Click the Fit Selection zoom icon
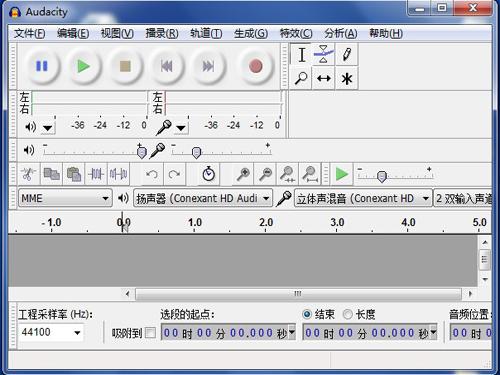This screenshot has width=500, height=375. tap(288, 174)
